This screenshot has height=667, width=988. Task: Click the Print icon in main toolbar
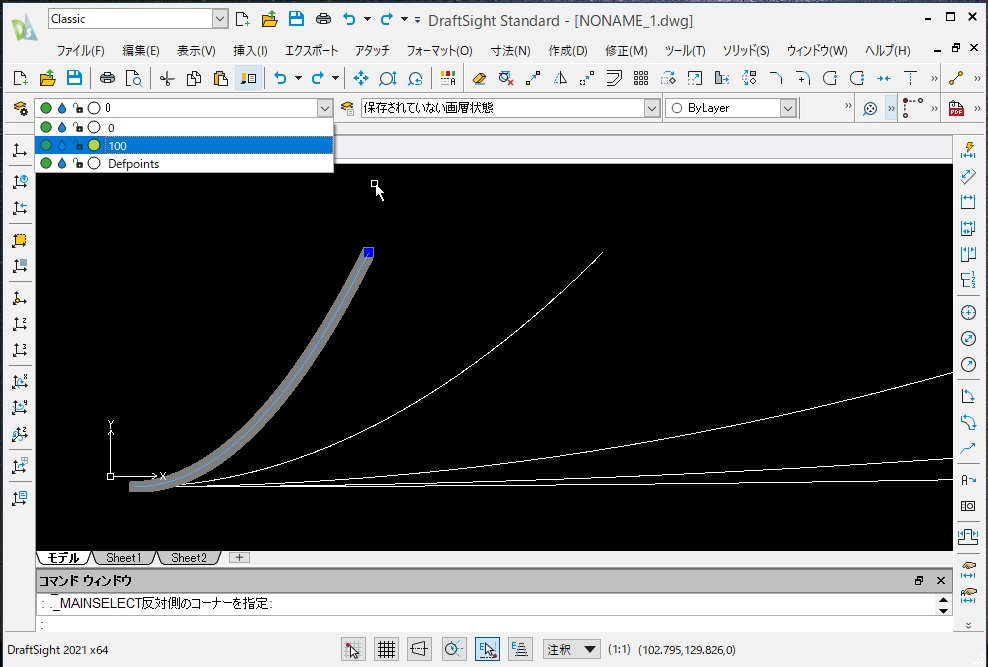pyautogui.click(x=107, y=78)
